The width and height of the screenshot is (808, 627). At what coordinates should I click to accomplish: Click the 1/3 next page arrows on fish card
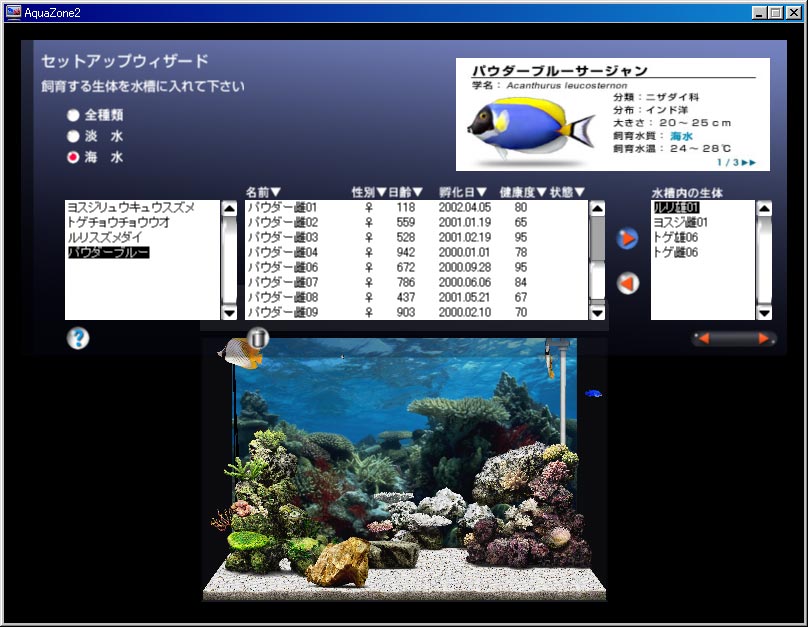coord(748,162)
